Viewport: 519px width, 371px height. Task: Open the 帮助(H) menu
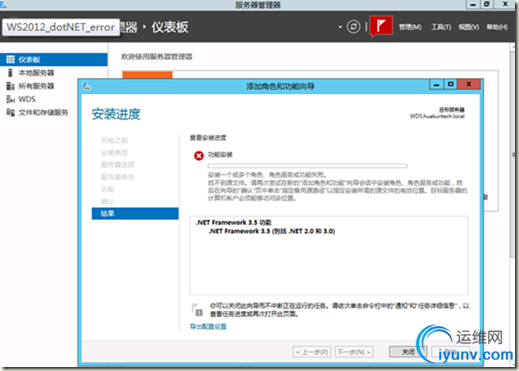point(497,27)
